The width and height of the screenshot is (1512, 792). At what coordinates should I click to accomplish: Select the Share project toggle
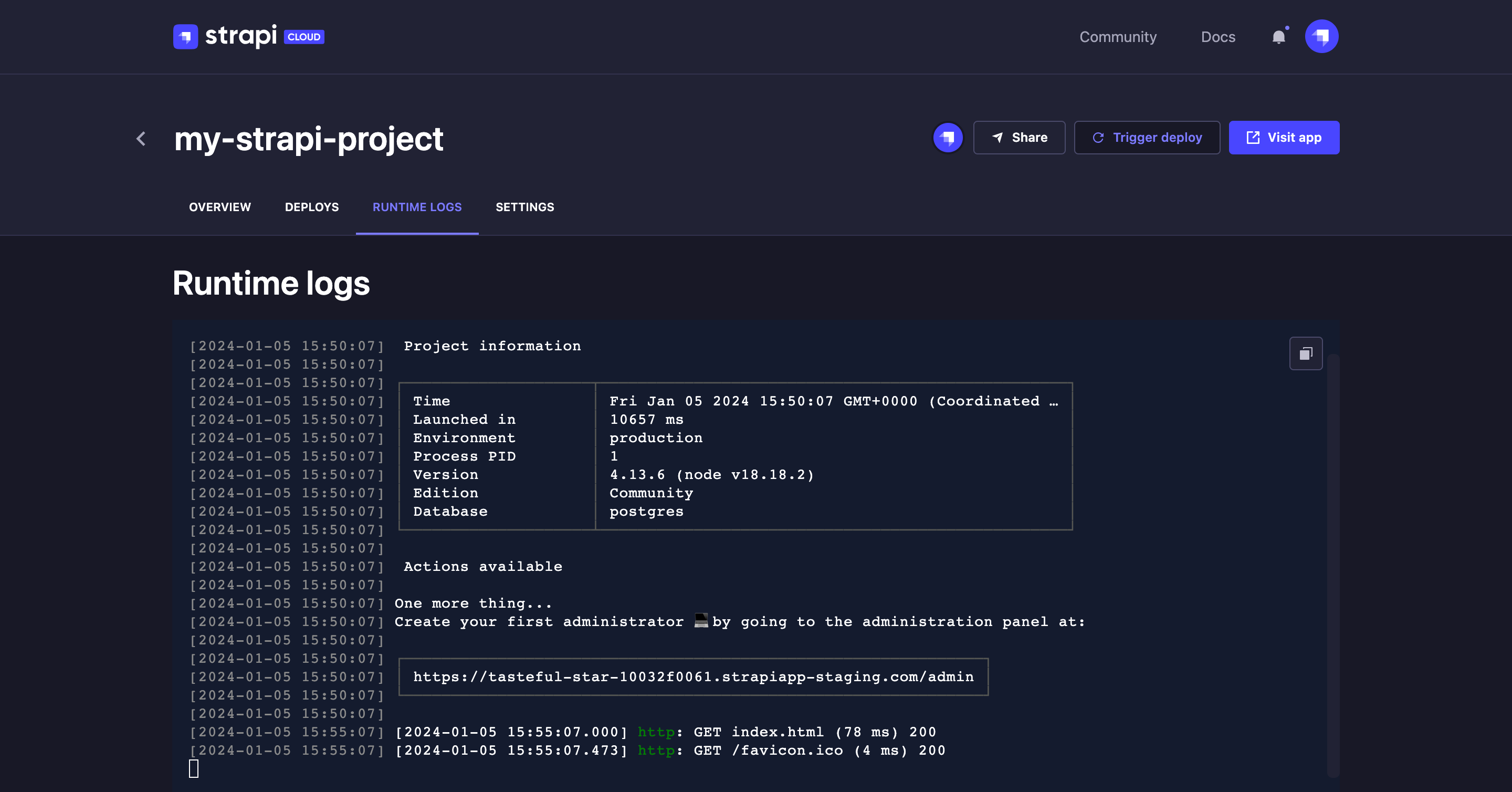(1019, 137)
